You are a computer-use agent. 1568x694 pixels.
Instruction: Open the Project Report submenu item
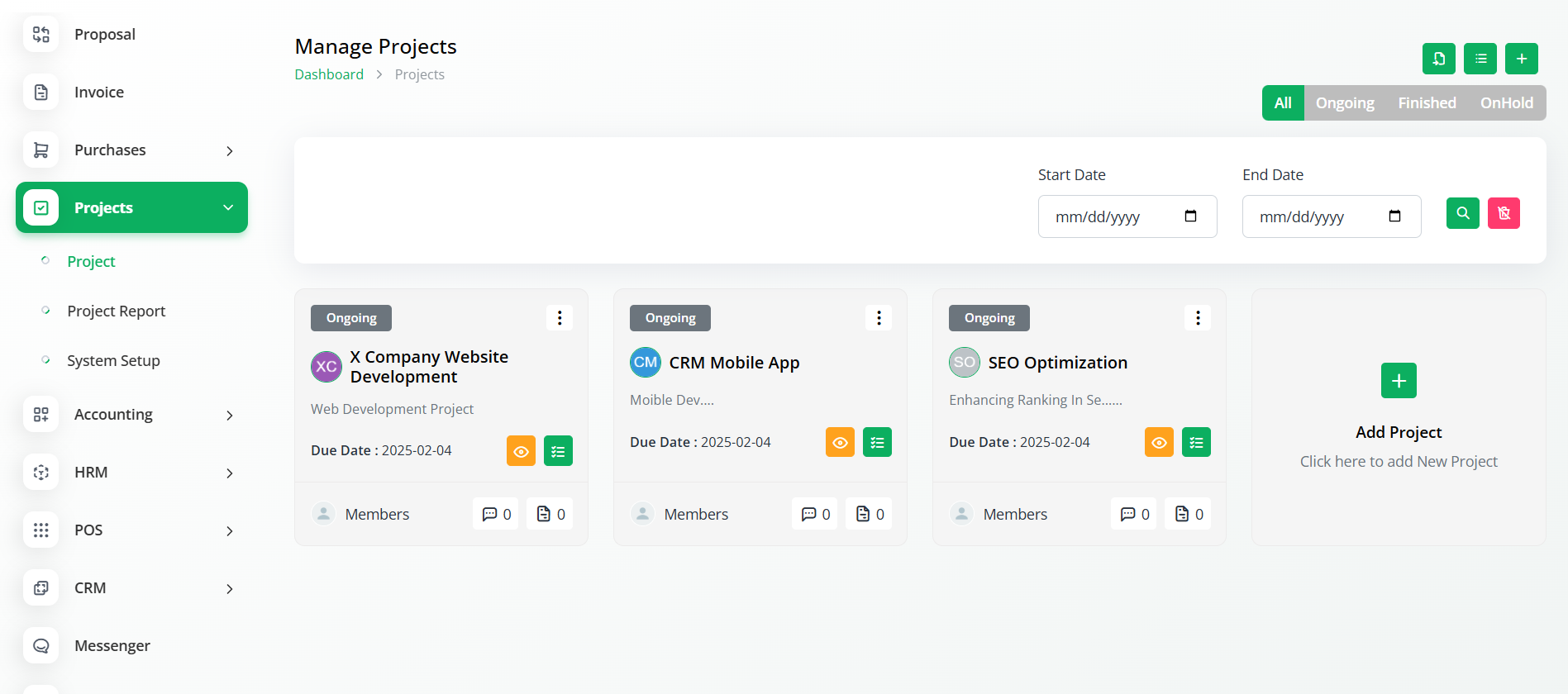[117, 311]
